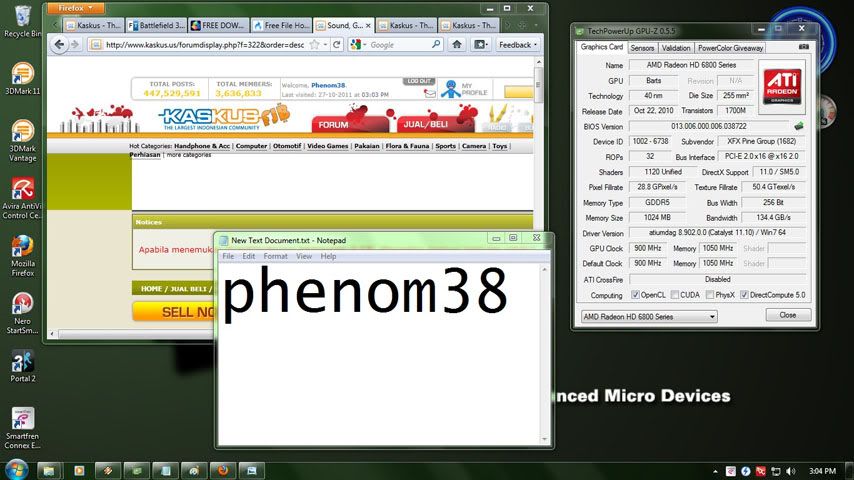Switch to FREE DOW... browser tab
This screenshot has width=854, height=480.
point(218,25)
